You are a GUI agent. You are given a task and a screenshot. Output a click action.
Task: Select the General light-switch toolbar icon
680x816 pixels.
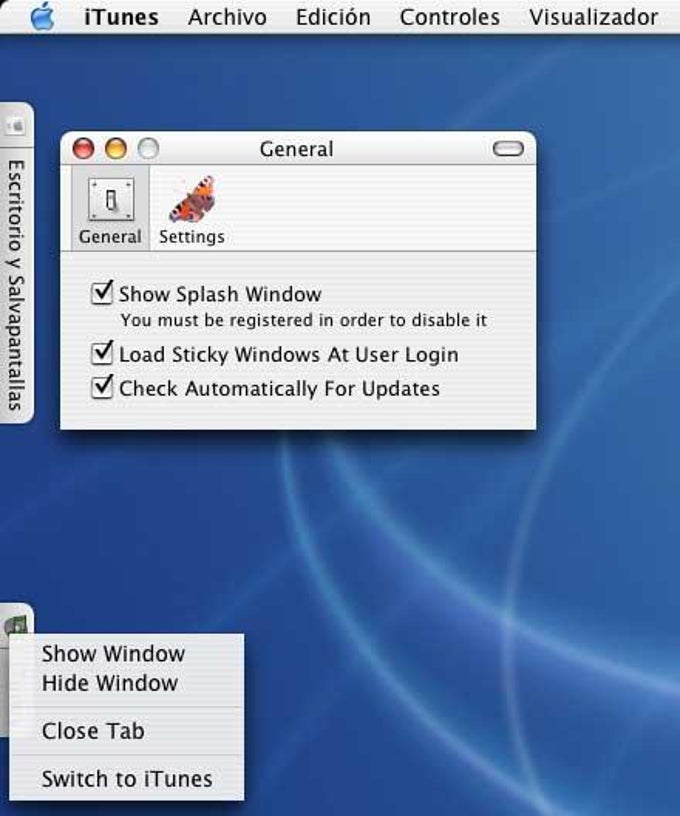pyautogui.click(x=110, y=209)
